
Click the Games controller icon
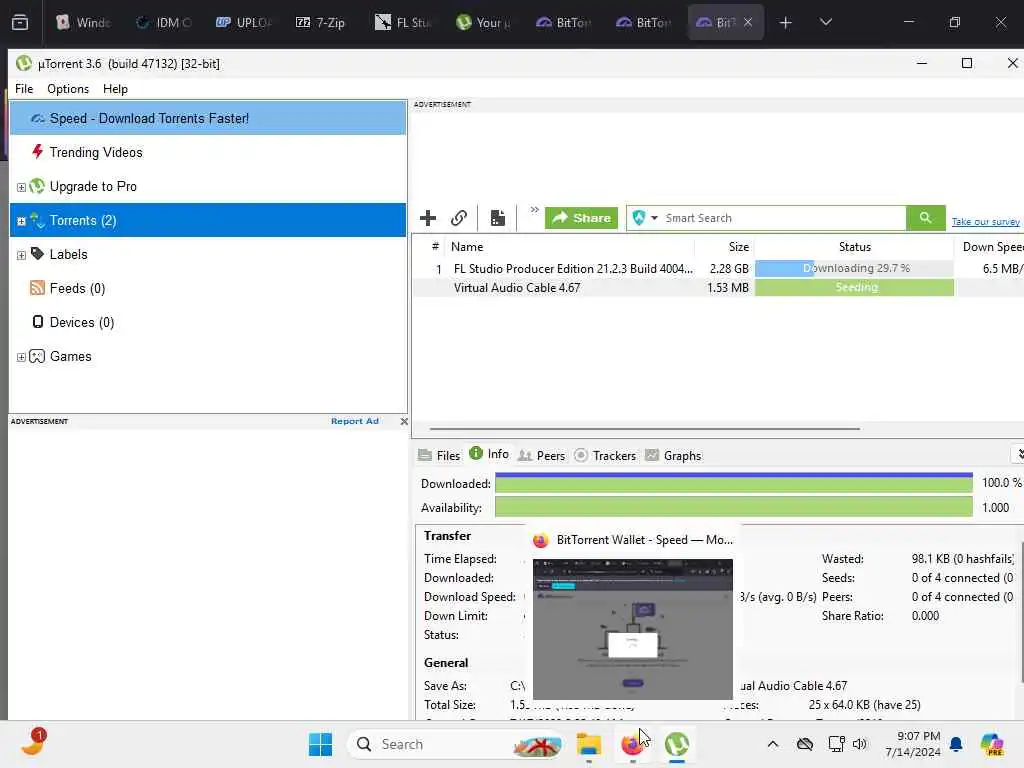[37, 356]
